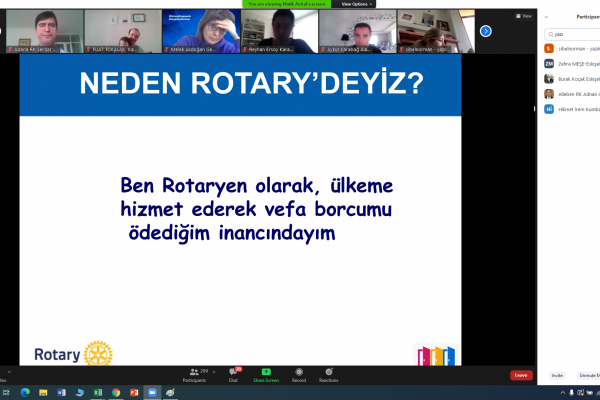The width and height of the screenshot is (600, 400).
Task: Click the Alleben RK Adnan photo avatar
Action: 549,94
